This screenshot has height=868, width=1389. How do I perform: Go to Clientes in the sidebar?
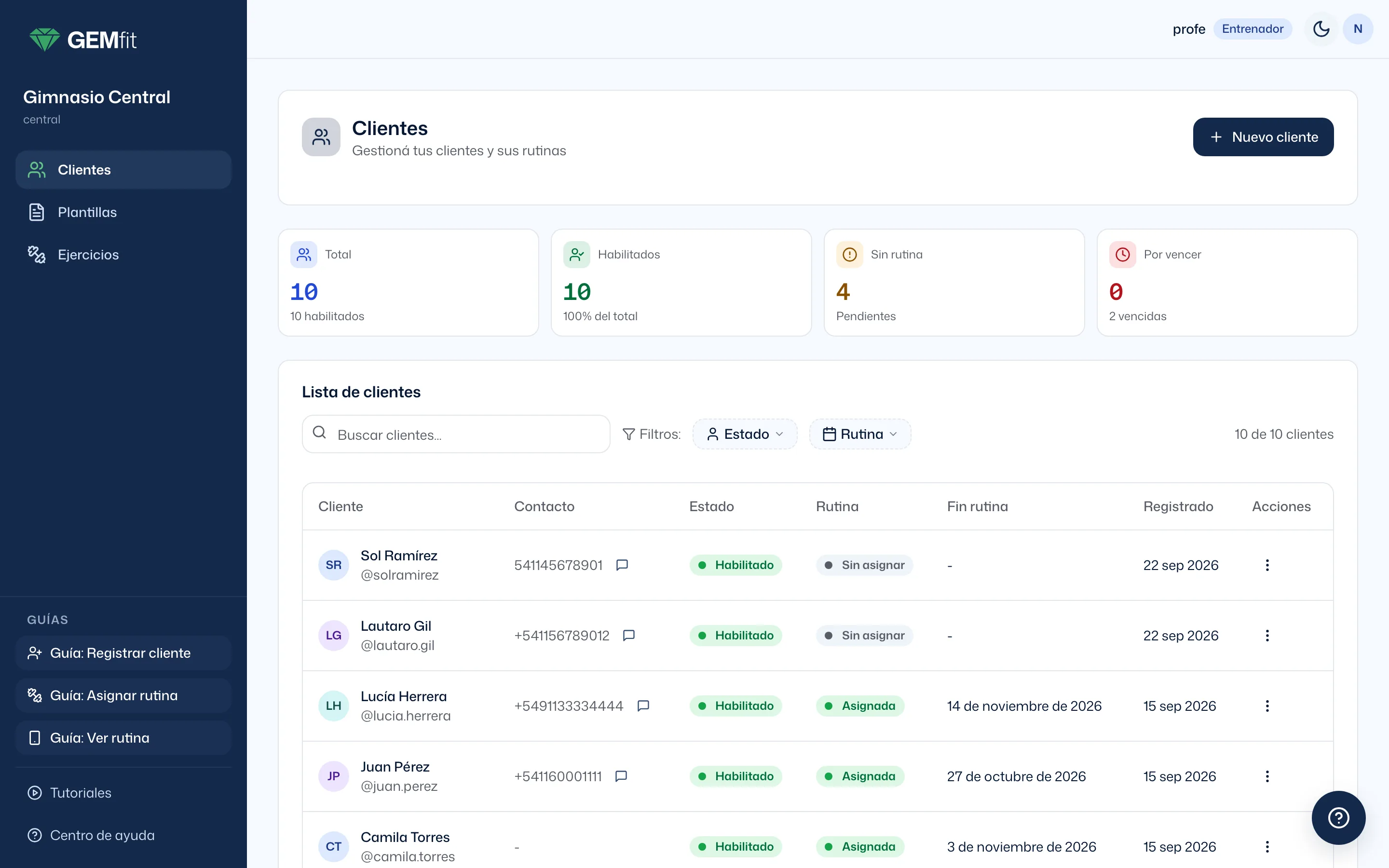(123, 170)
